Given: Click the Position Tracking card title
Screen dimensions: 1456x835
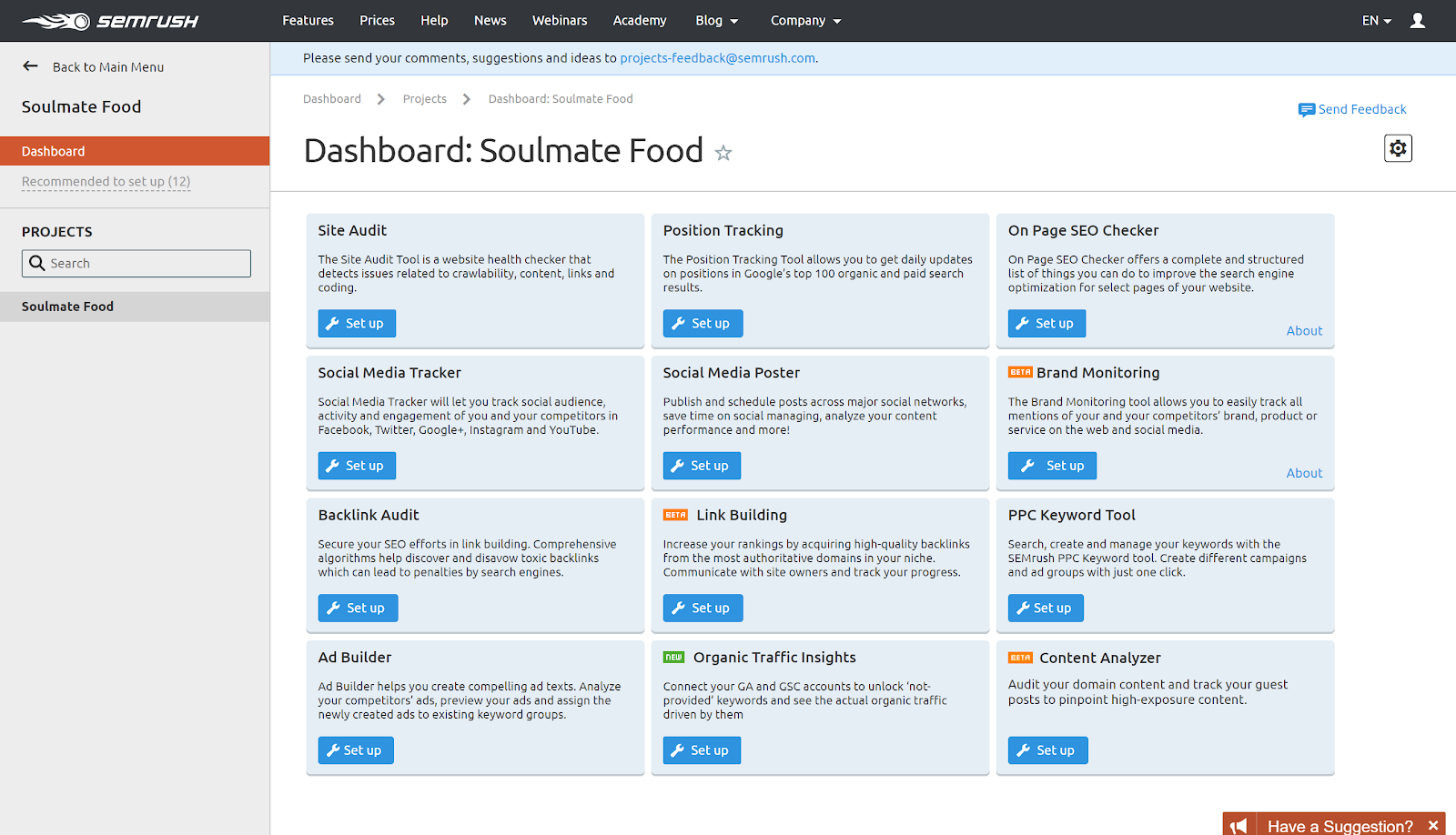Looking at the screenshot, I should click(x=723, y=231).
